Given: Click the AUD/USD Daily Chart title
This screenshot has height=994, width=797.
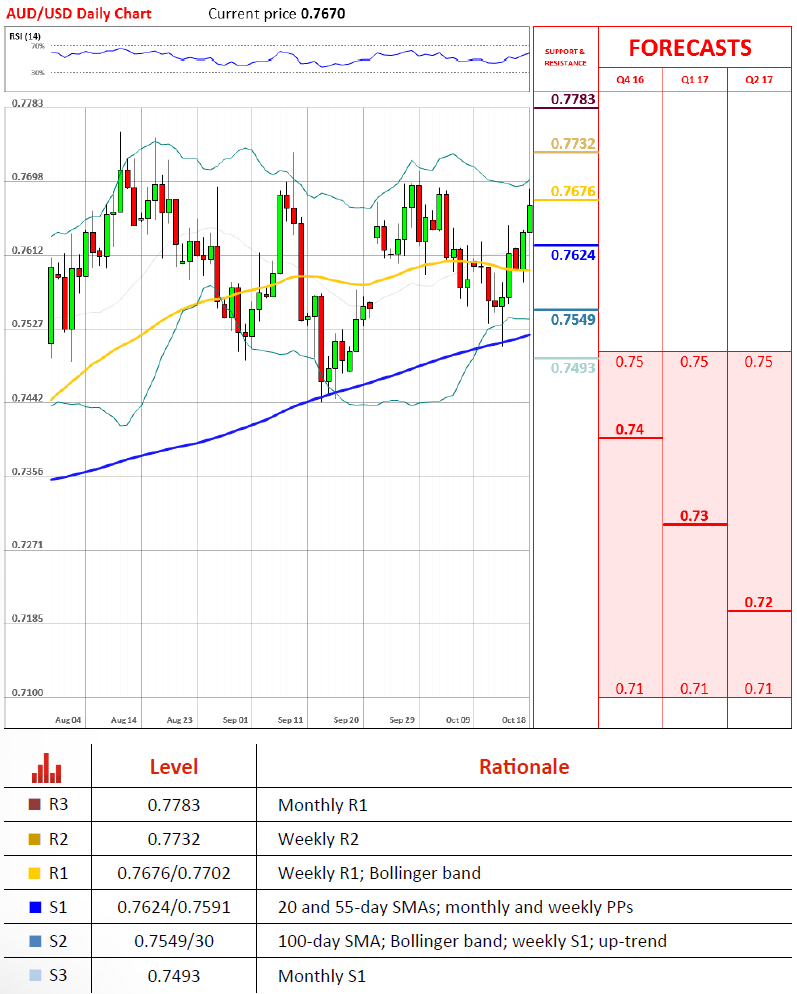Looking at the screenshot, I should (x=79, y=13).
